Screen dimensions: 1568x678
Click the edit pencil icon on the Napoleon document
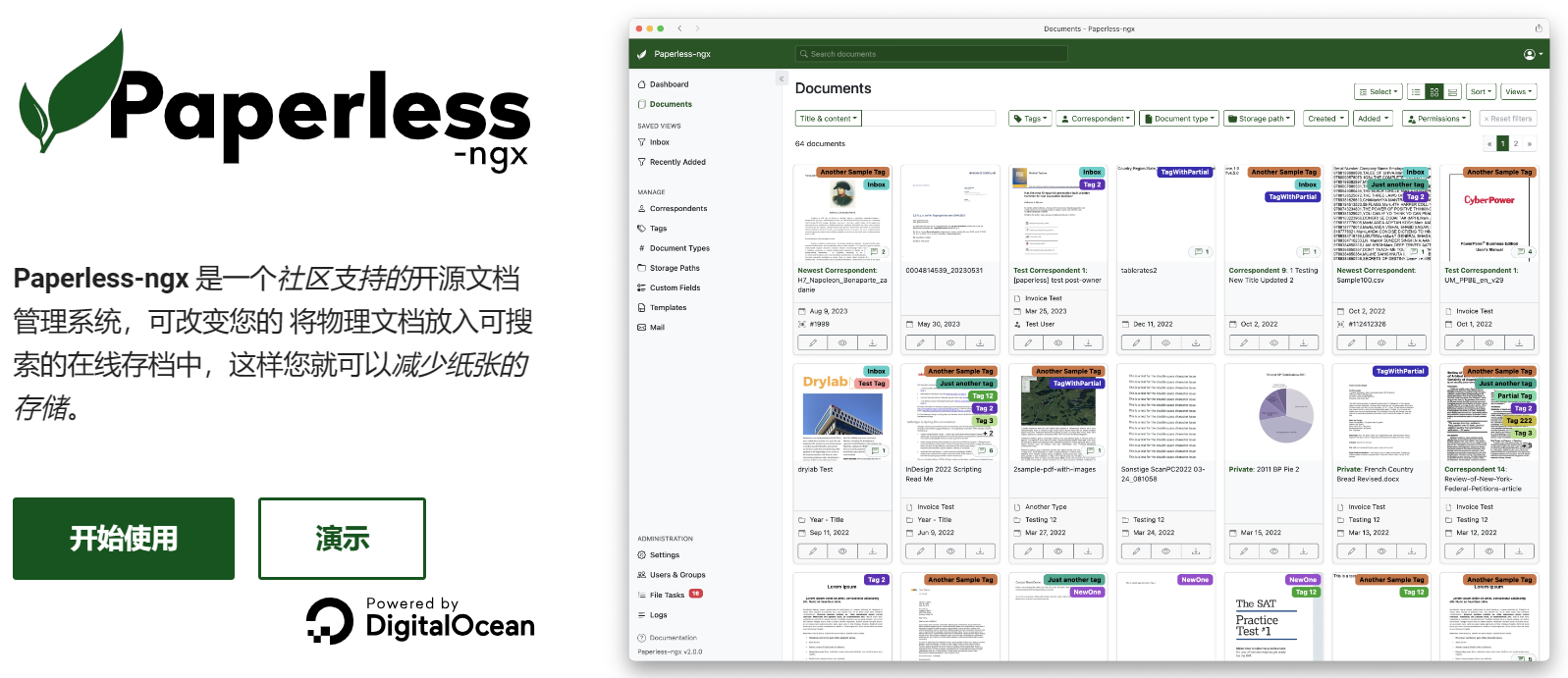813,342
